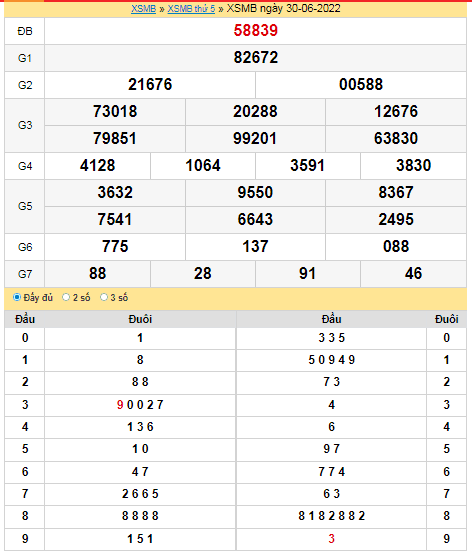Click the G4 number 3830
Screen dimensions: 472x555
413,165
